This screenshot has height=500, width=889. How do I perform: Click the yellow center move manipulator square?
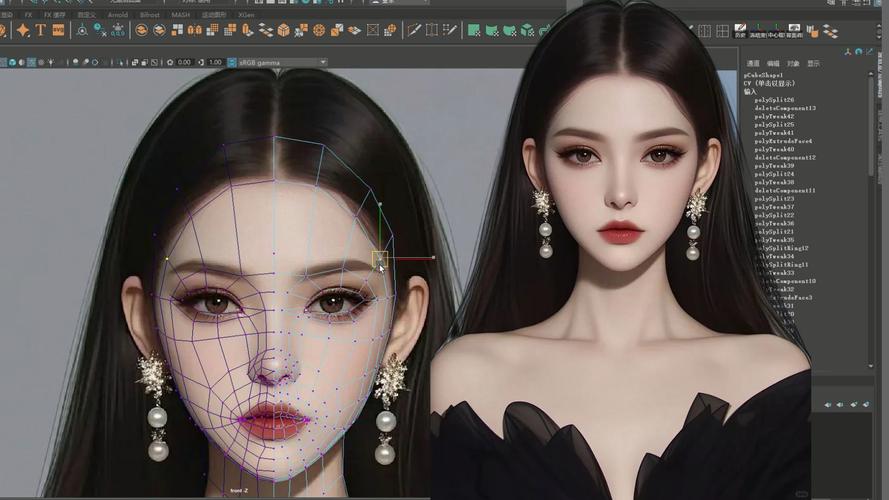pyautogui.click(x=380, y=258)
